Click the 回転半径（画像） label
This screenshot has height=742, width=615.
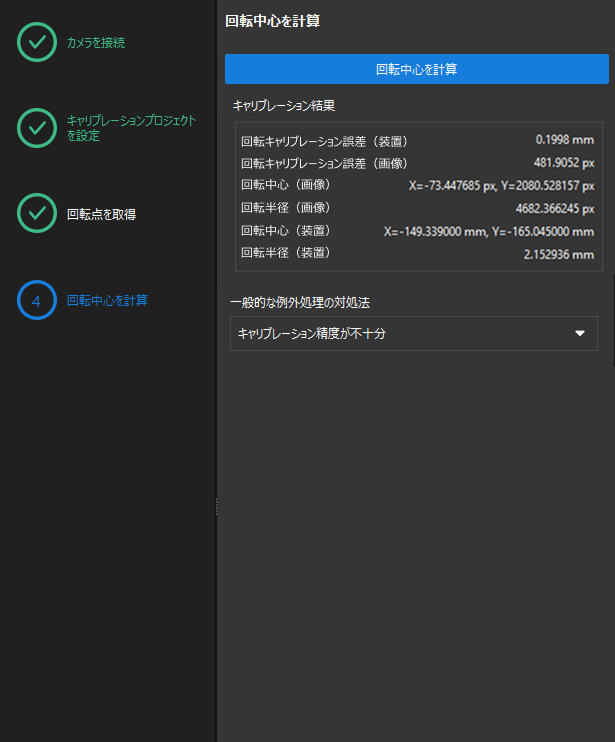click(286, 207)
